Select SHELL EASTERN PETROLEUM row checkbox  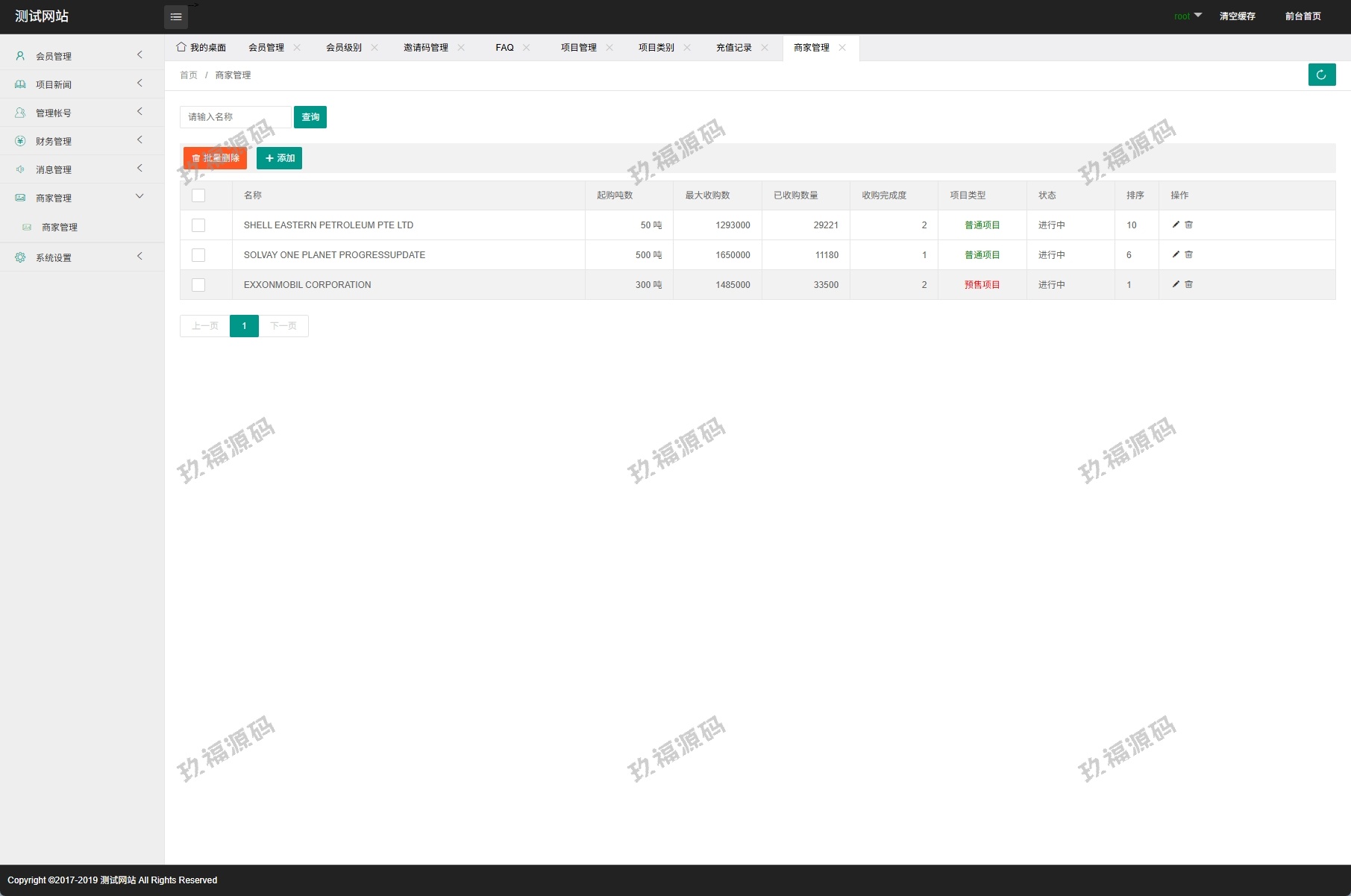(x=198, y=225)
